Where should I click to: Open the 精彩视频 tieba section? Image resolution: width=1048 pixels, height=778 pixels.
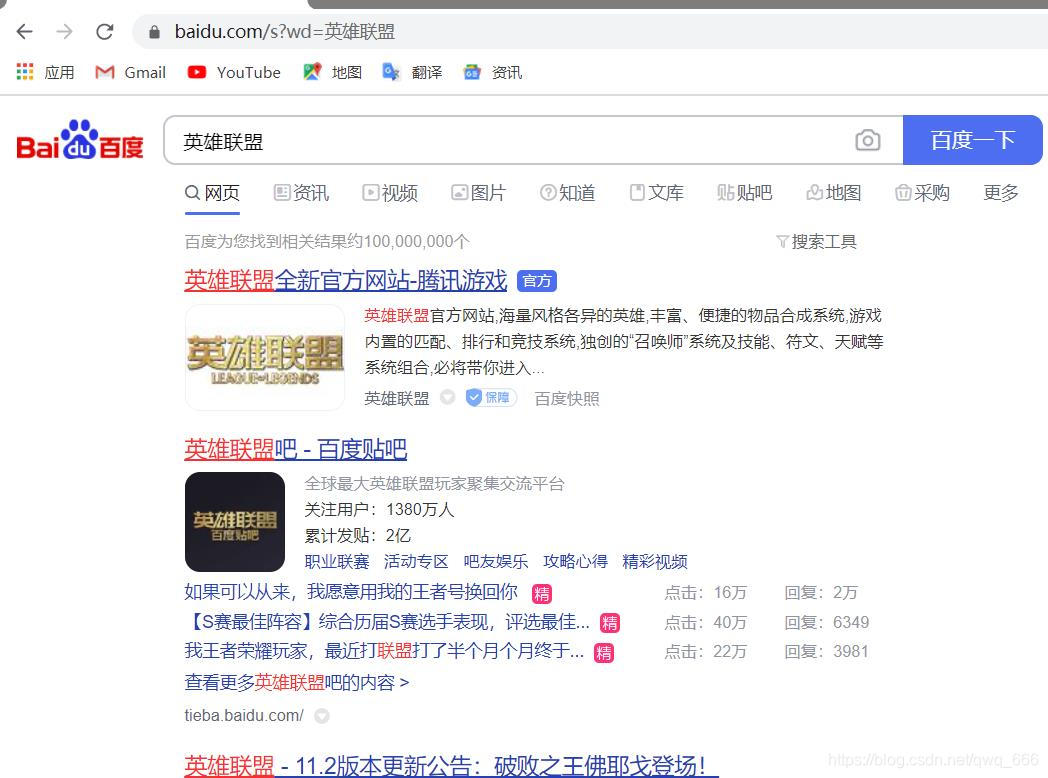point(654,561)
